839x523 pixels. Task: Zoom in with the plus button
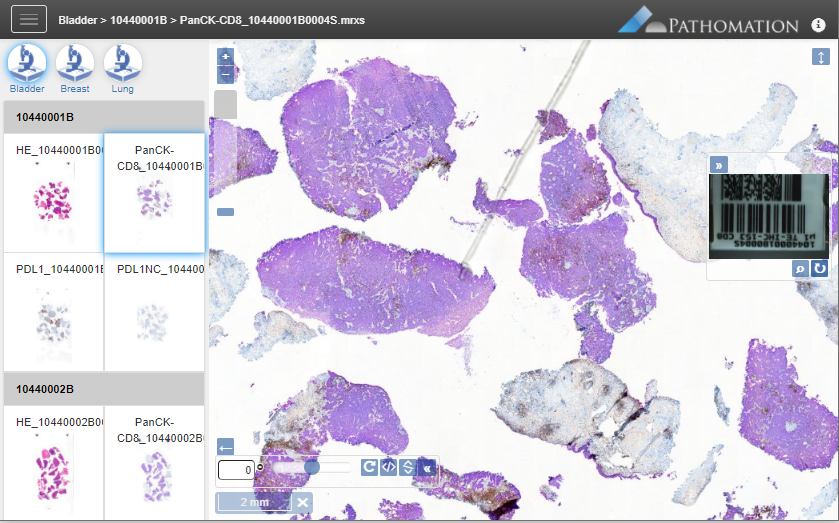[225, 57]
